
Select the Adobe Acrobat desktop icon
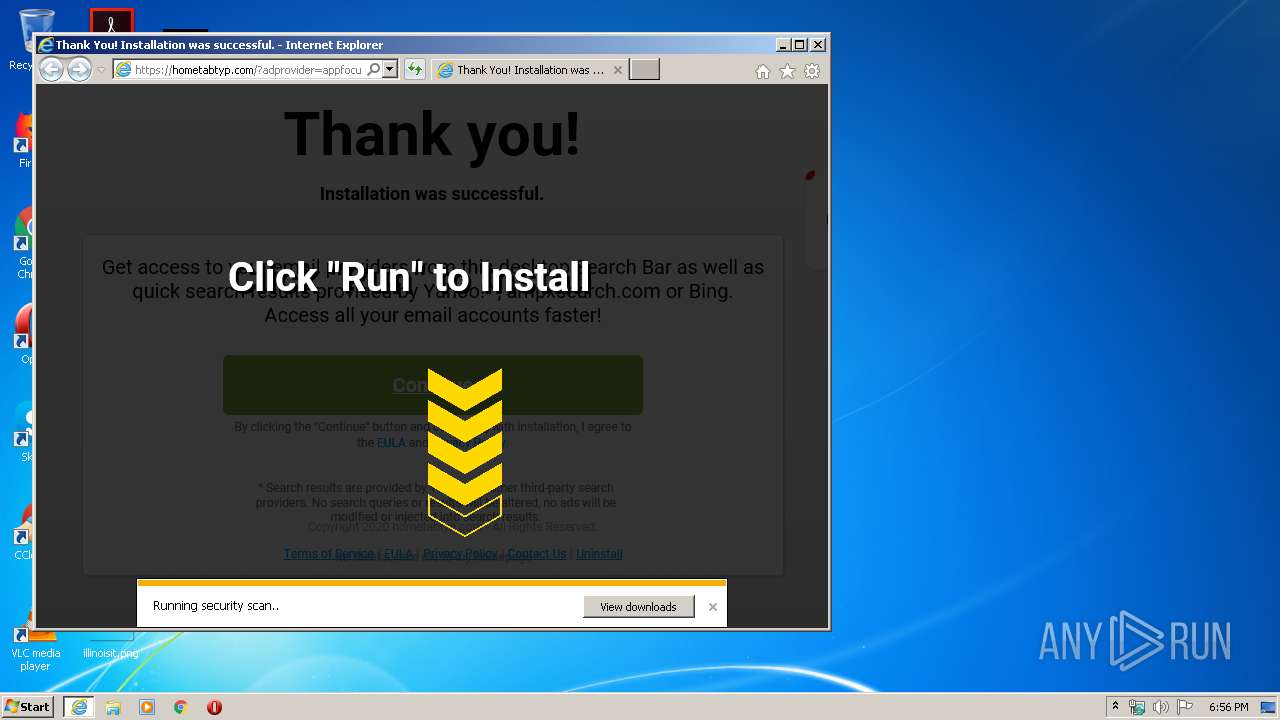click(x=111, y=22)
